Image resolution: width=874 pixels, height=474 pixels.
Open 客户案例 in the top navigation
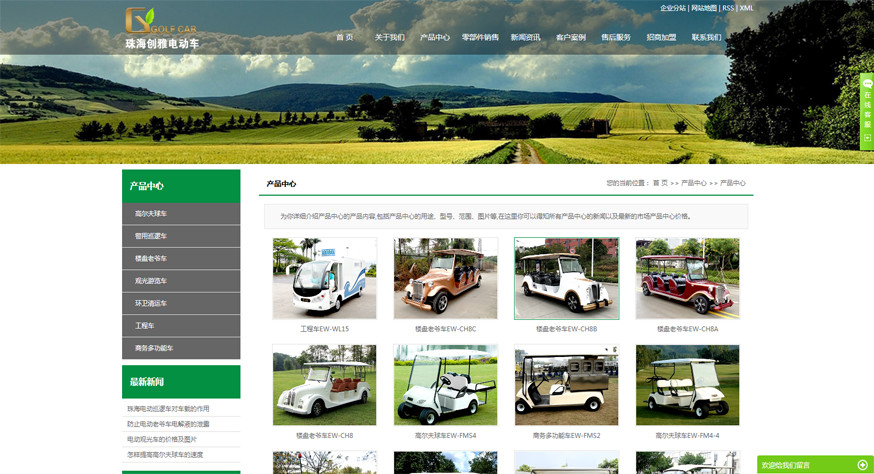tap(571, 37)
